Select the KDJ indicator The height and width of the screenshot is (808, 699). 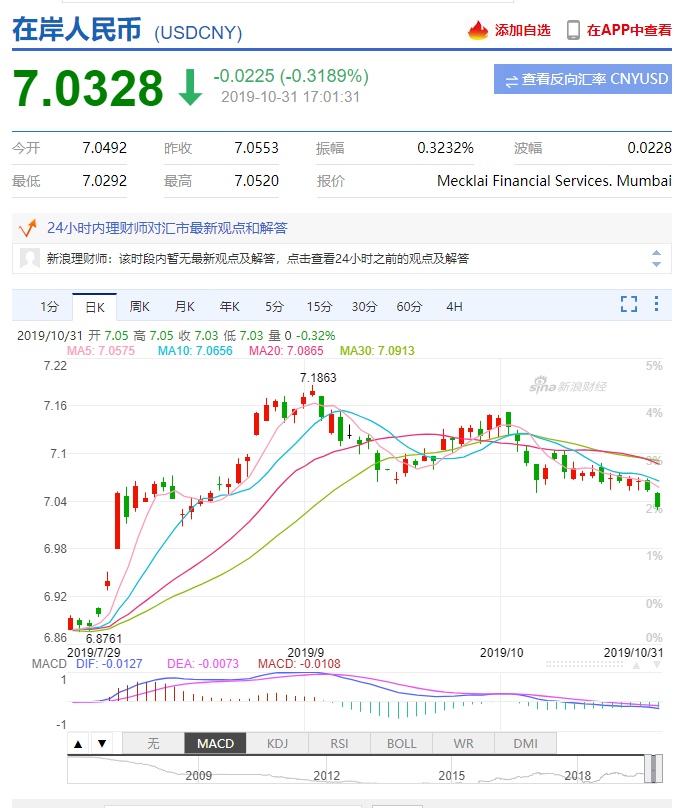(x=277, y=743)
